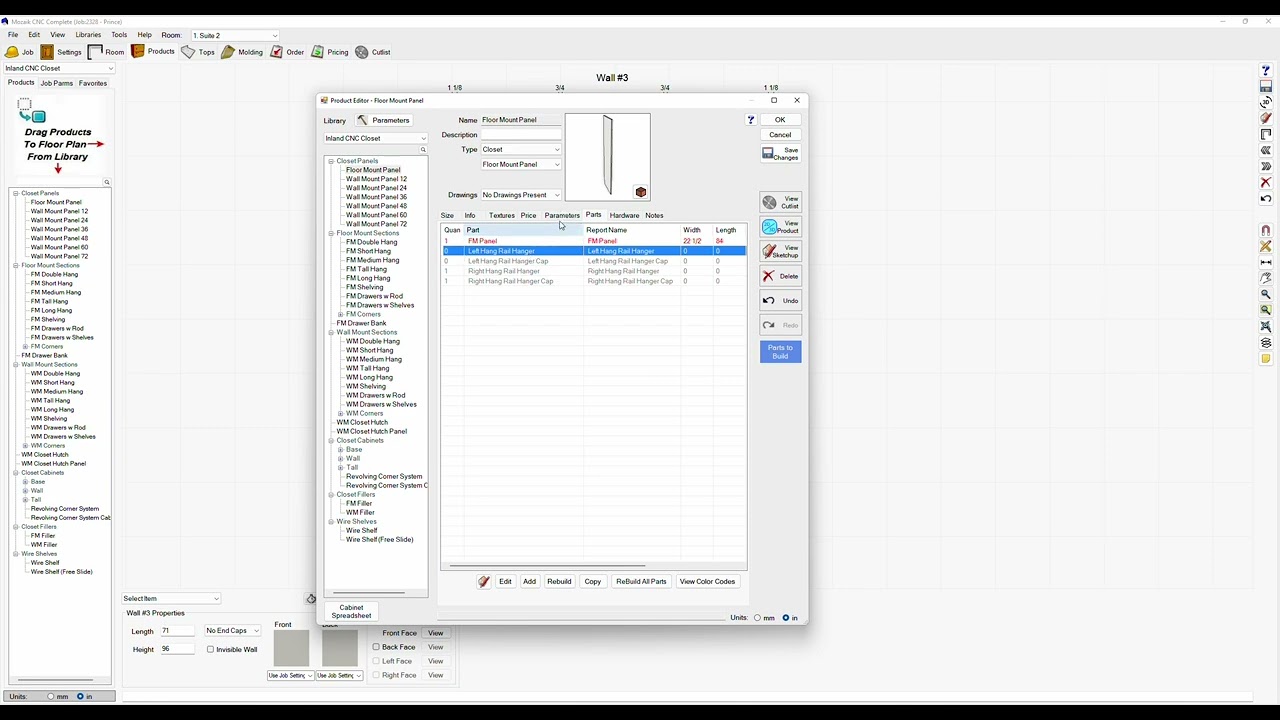Click help question mark in Product Editor
Screen dimensions: 1280x720
click(751, 120)
